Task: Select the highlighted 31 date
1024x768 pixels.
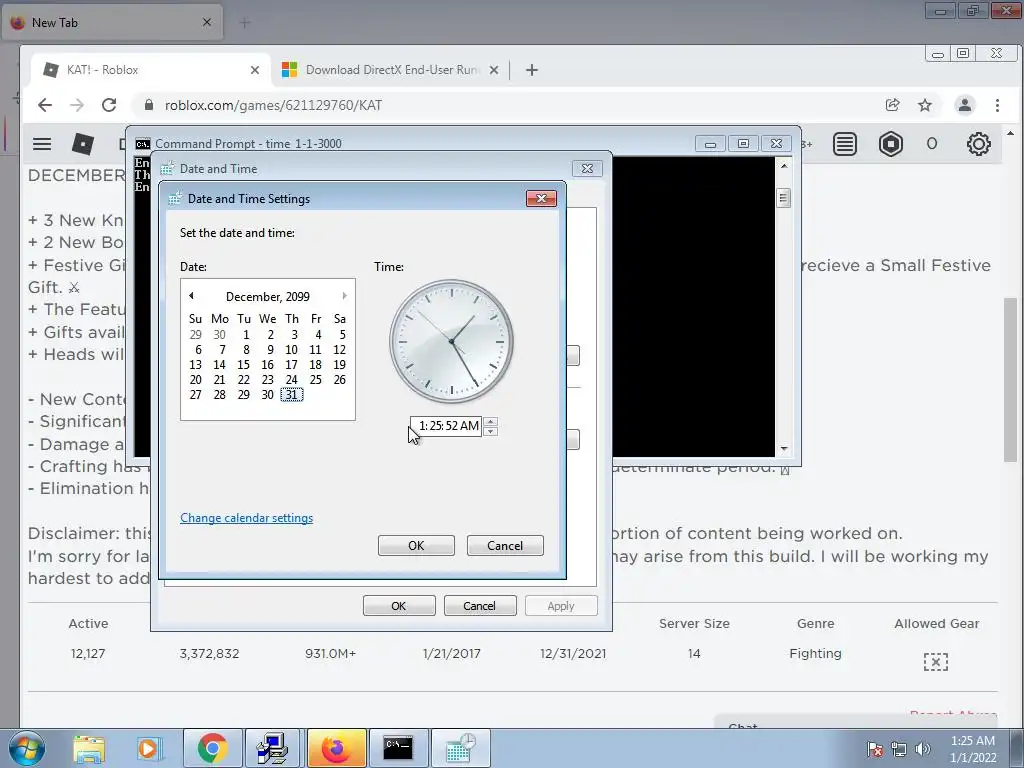Action: 291,394
